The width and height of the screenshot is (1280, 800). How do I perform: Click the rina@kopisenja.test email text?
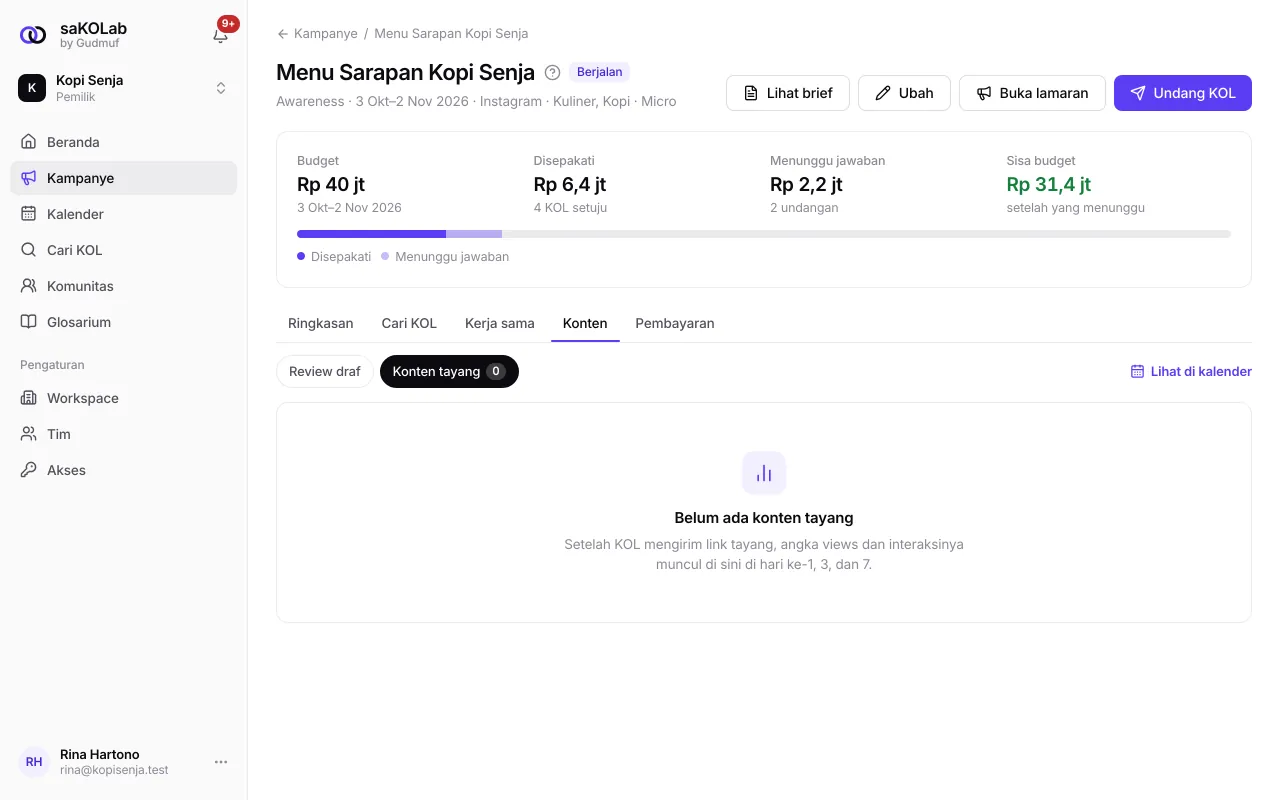[114, 771]
